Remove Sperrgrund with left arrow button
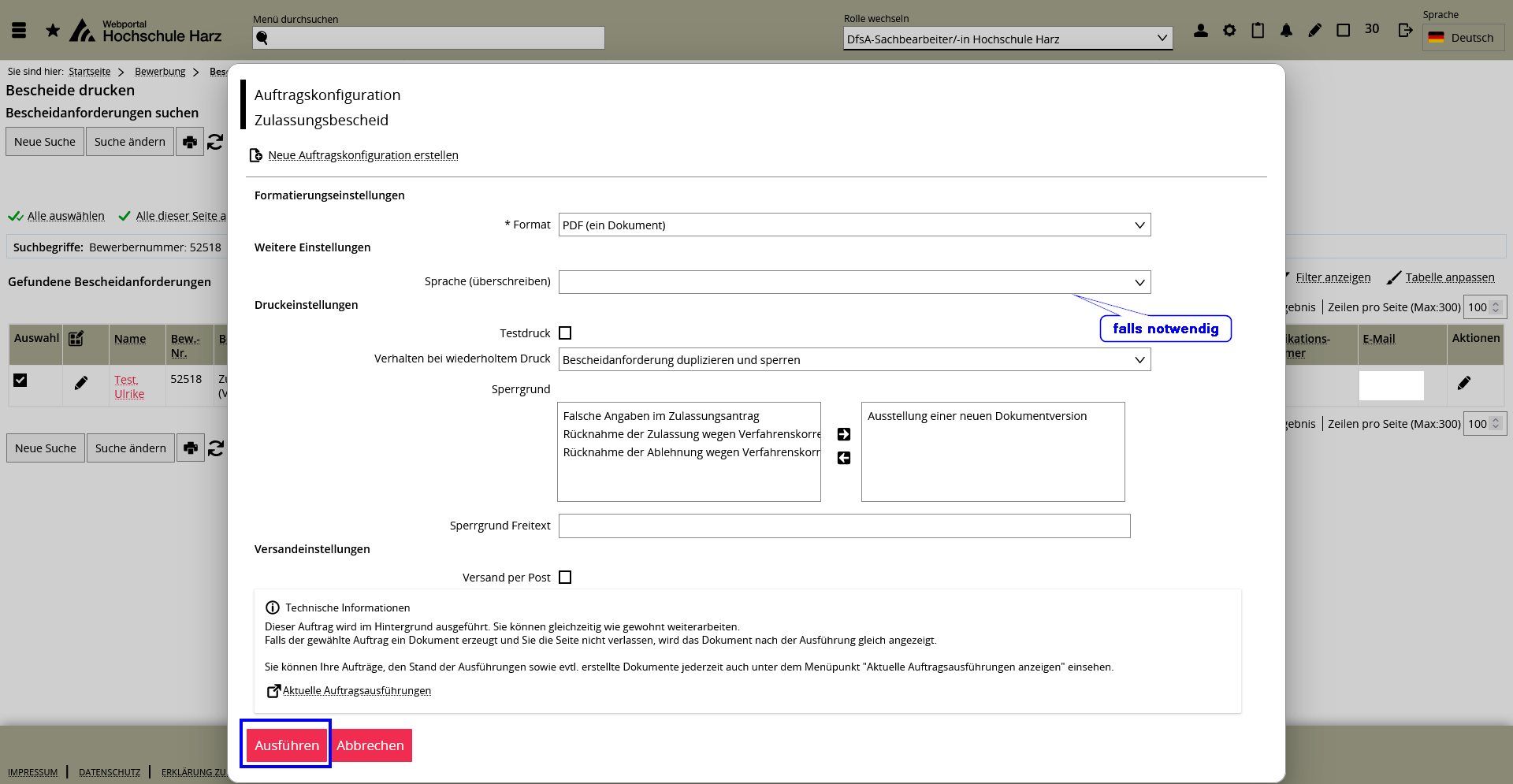Screen dimensions: 1513x784 [844, 458]
